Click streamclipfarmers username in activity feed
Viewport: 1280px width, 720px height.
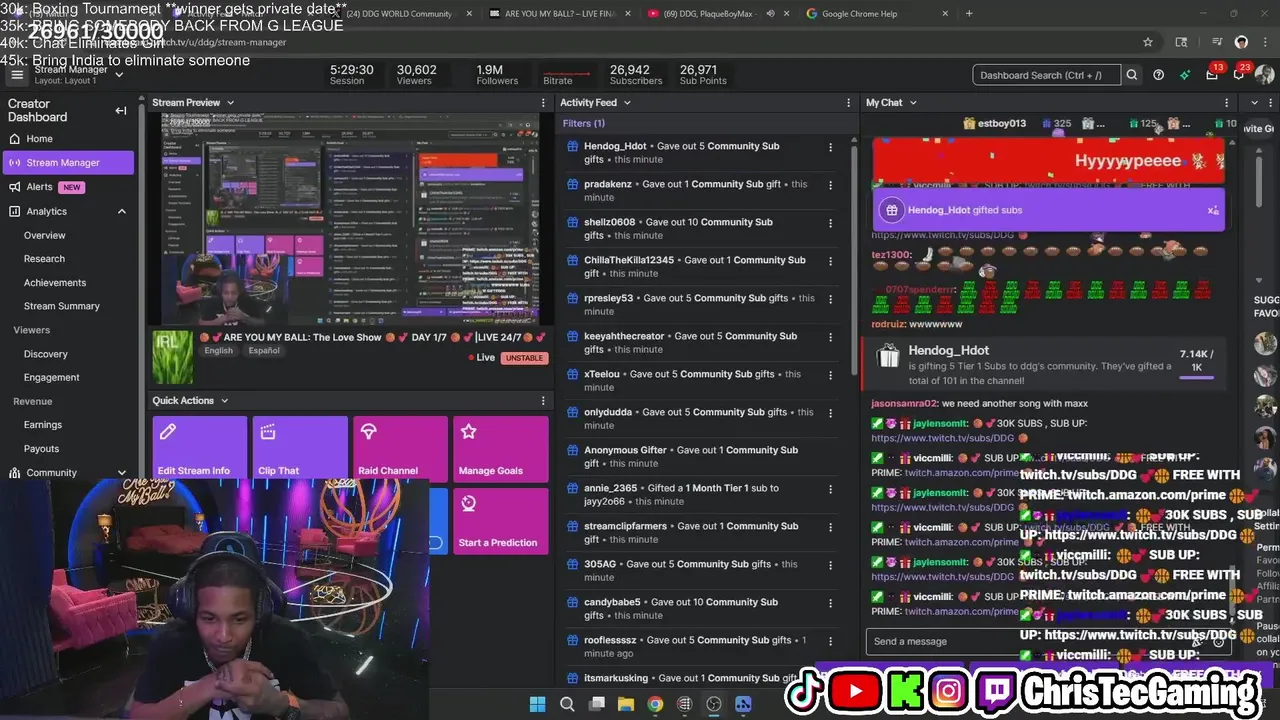point(625,526)
